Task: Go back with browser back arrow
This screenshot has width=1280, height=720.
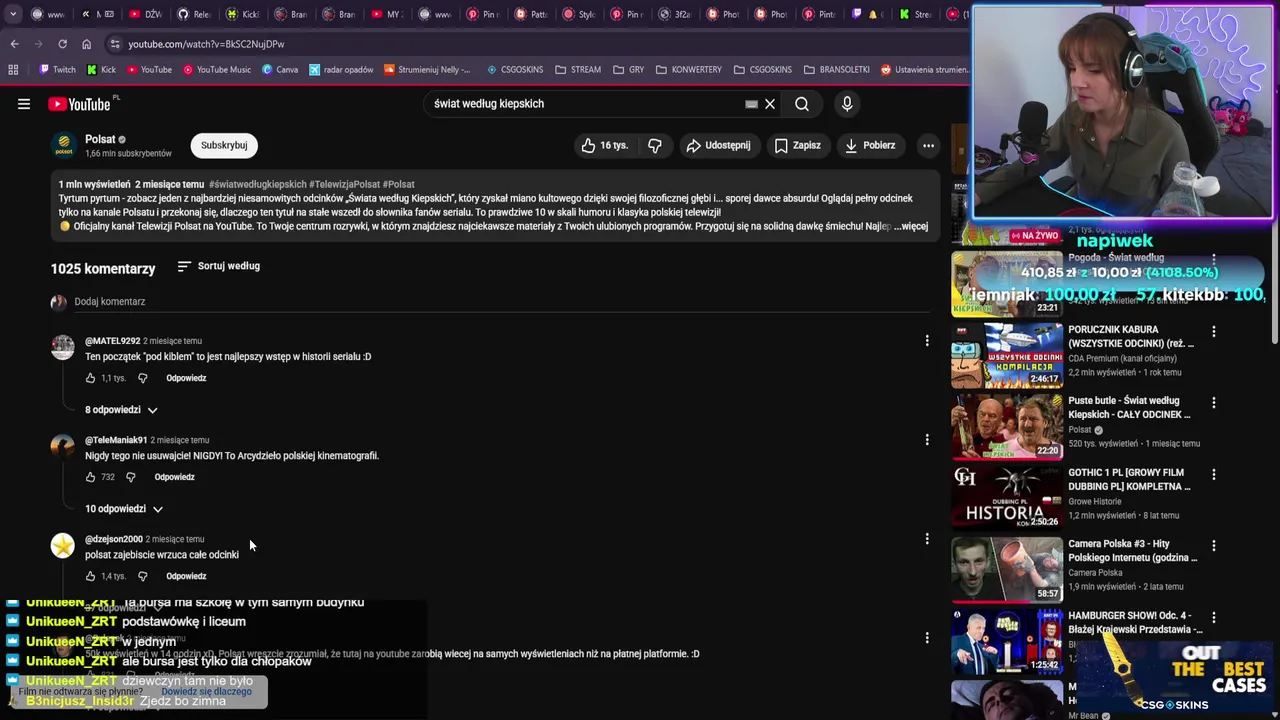Action: 14,44
